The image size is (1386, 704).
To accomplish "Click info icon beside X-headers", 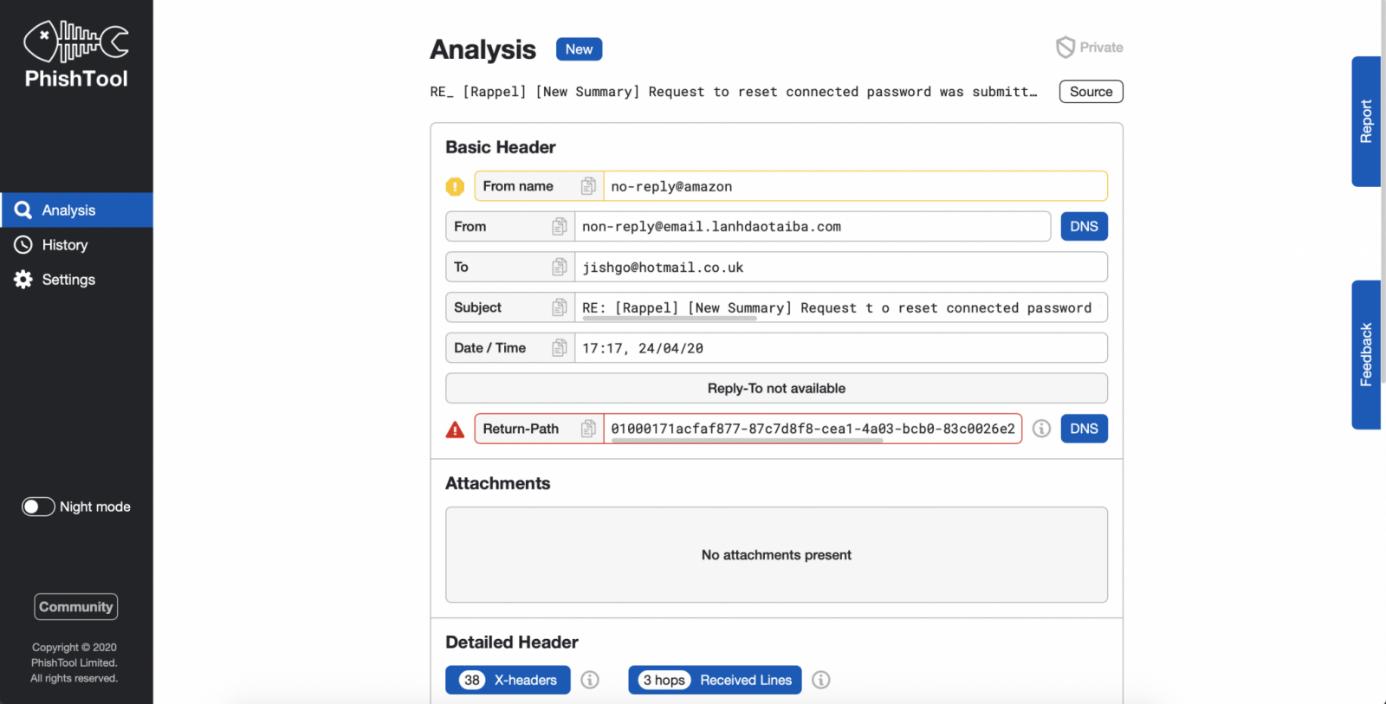I will tap(590, 680).
